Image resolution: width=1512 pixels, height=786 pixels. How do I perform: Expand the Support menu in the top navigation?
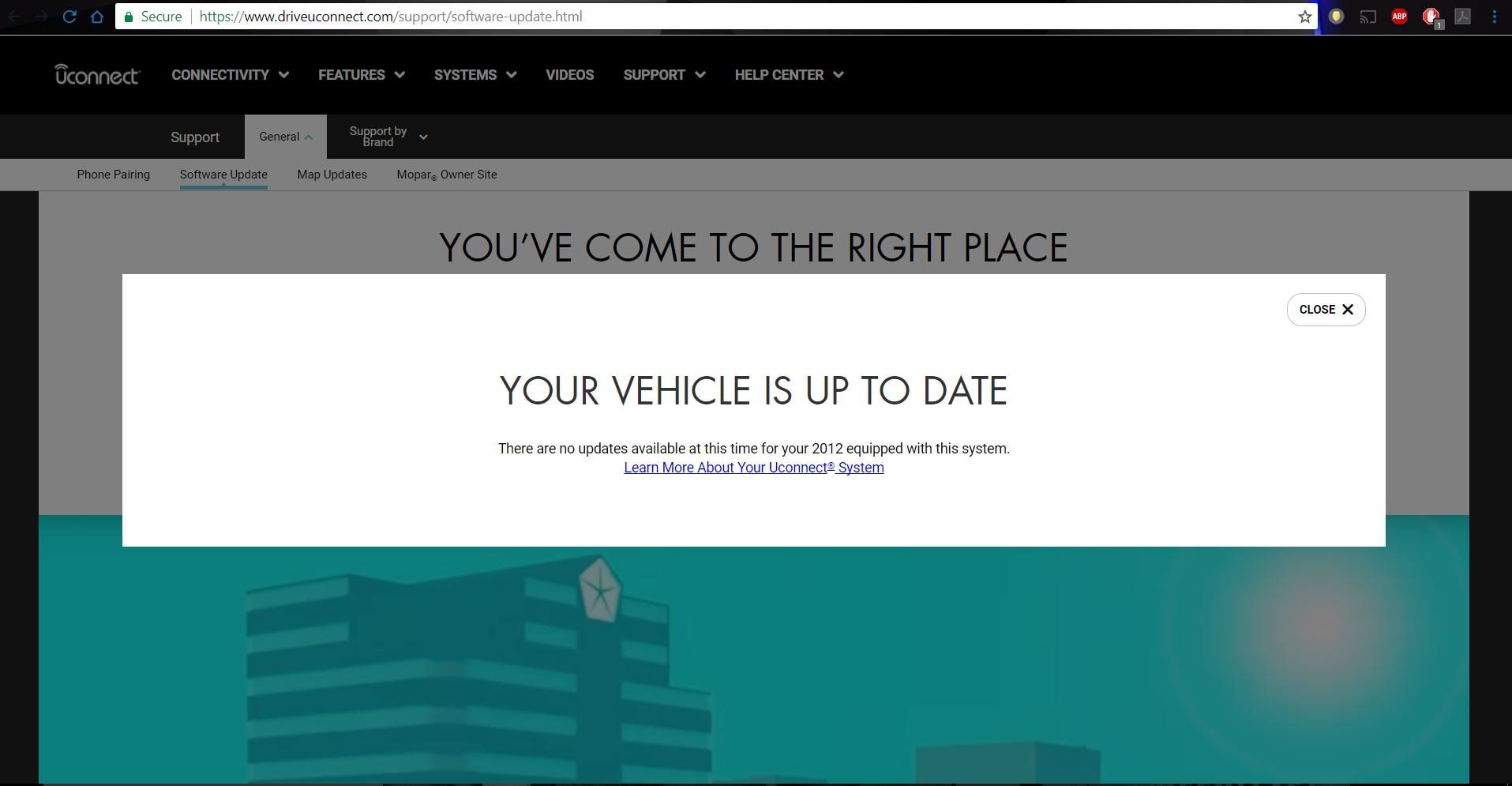[664, 75]
